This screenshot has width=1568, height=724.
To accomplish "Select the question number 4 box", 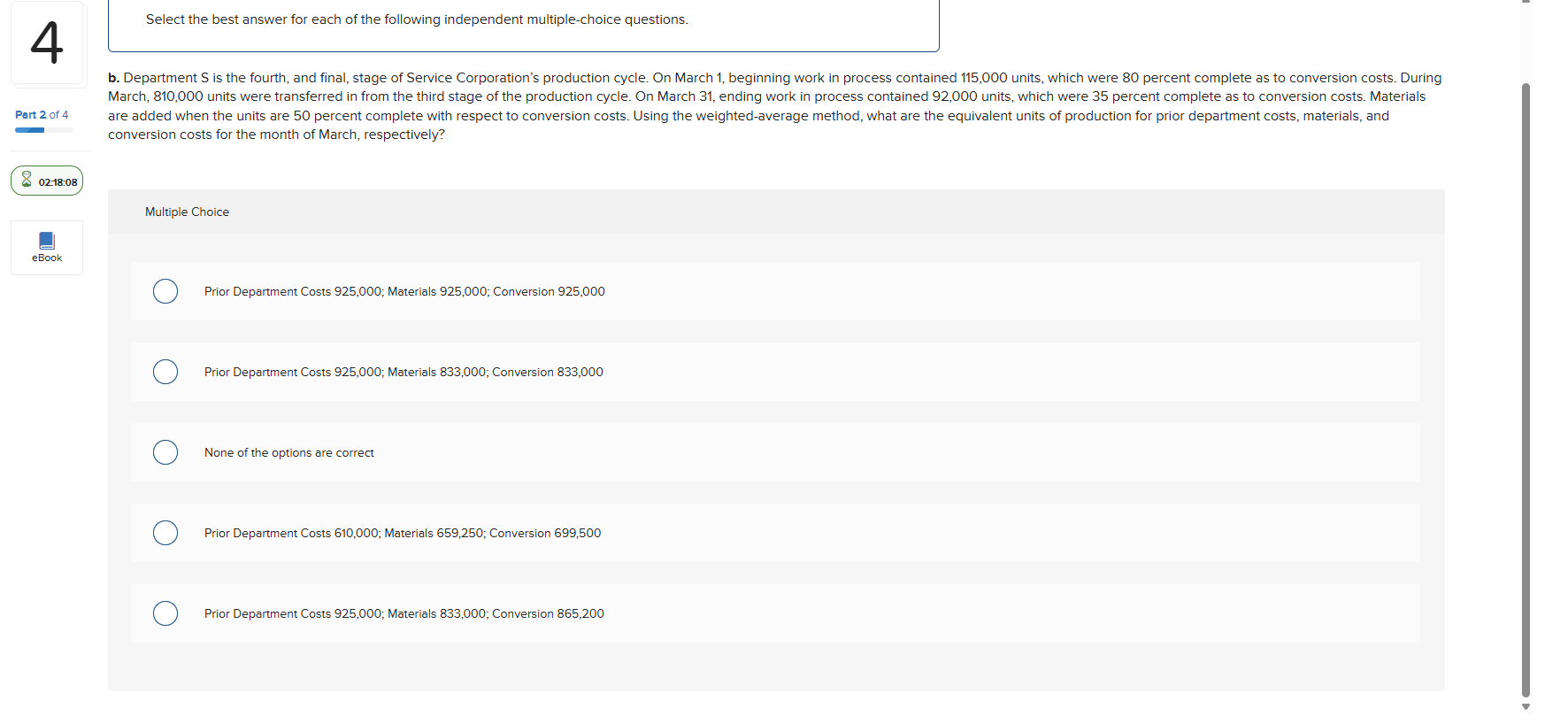I will (48, 42).
